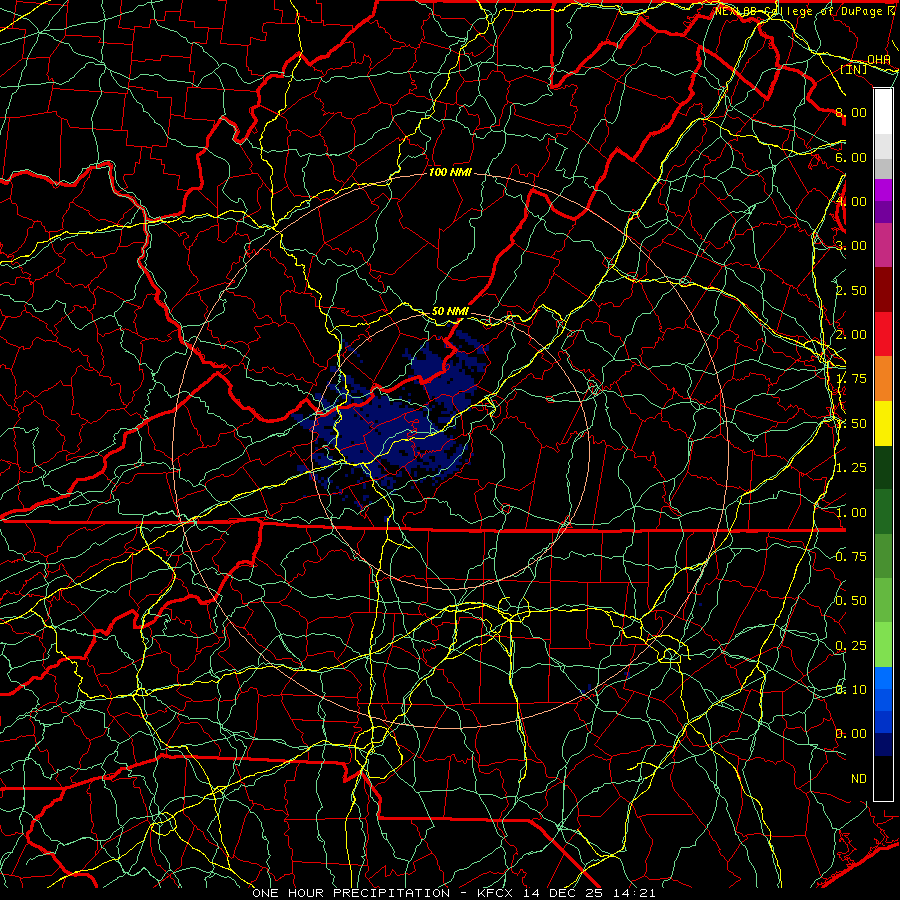
Task: Click the 0.75 legend value
Action: tap(851, 557)
